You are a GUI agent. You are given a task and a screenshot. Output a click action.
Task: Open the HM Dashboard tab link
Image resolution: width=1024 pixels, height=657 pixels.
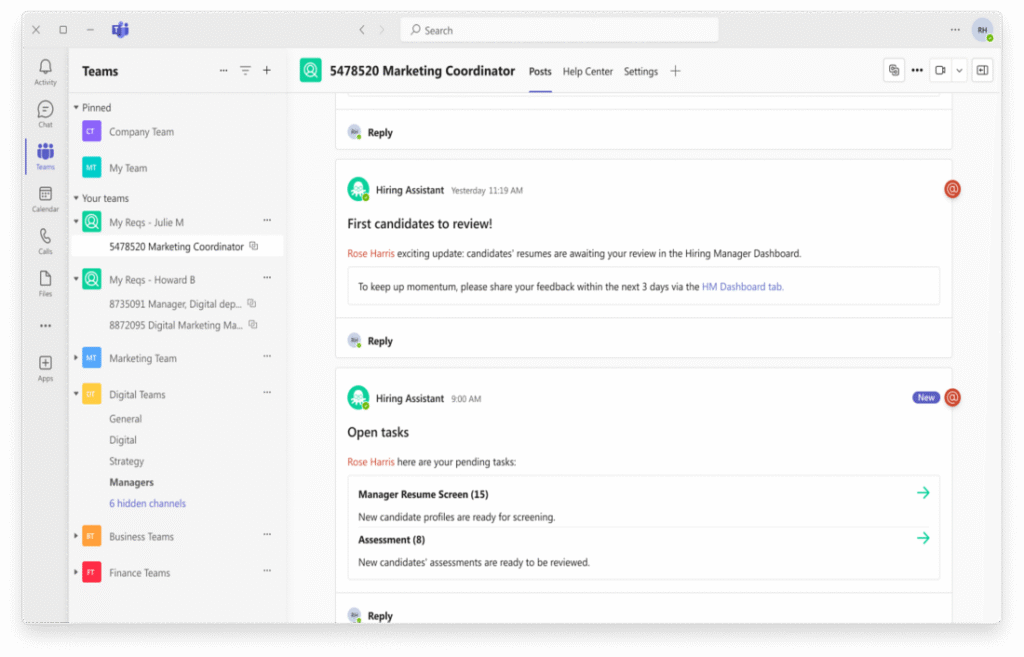click(743, 286)
